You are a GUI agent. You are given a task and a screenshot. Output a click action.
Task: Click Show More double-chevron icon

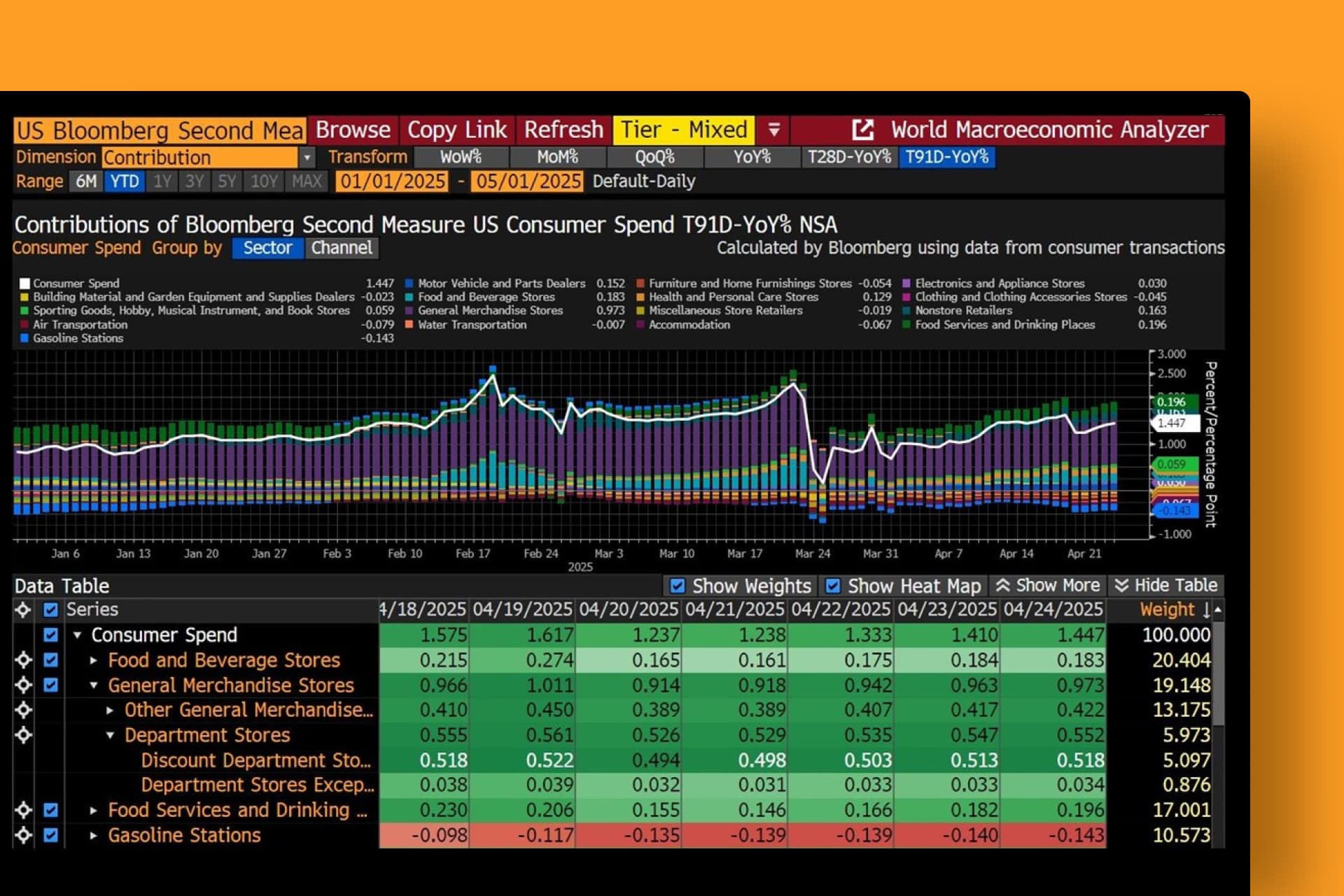1003,585
